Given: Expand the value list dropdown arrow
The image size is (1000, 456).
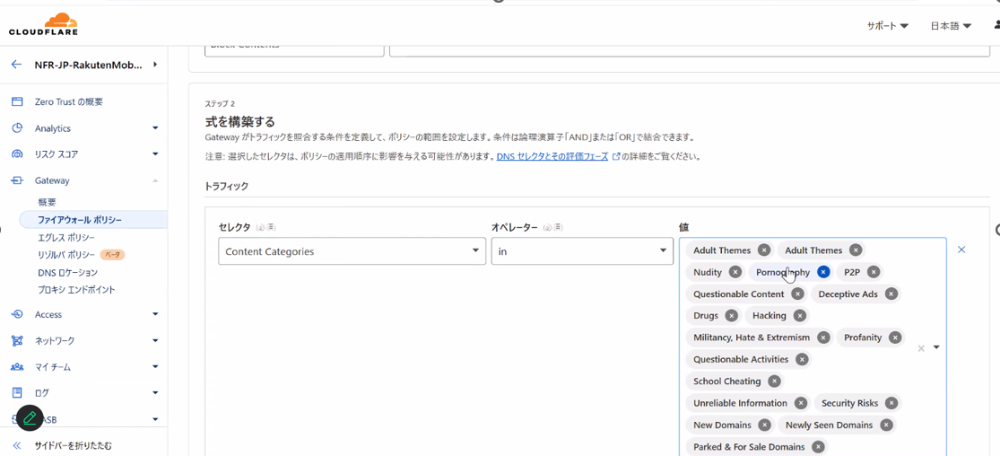Looking at the screenshot, I should point(937,348).
